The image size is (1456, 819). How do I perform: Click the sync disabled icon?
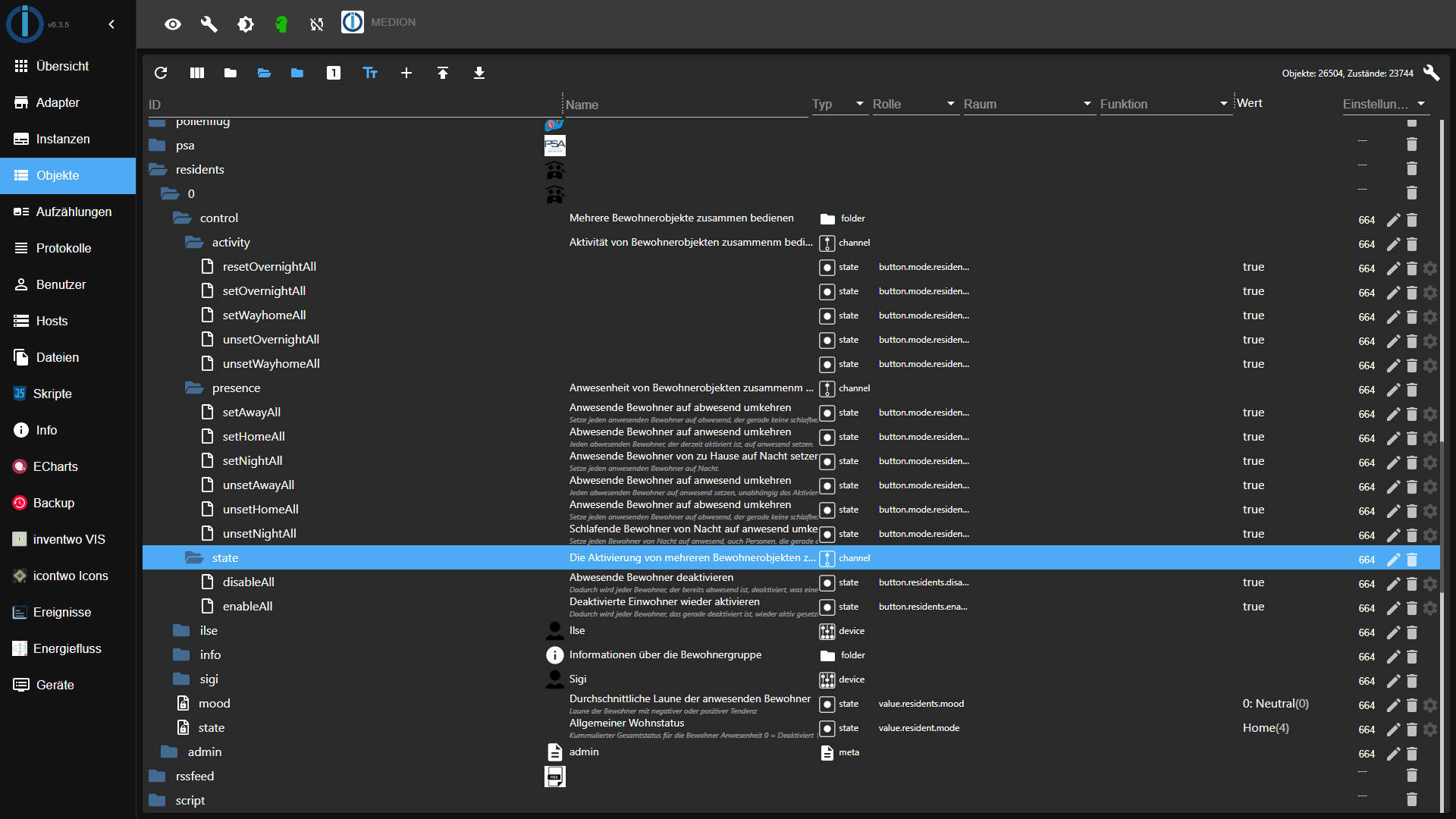pyautogui.click(x=317, y=24)
